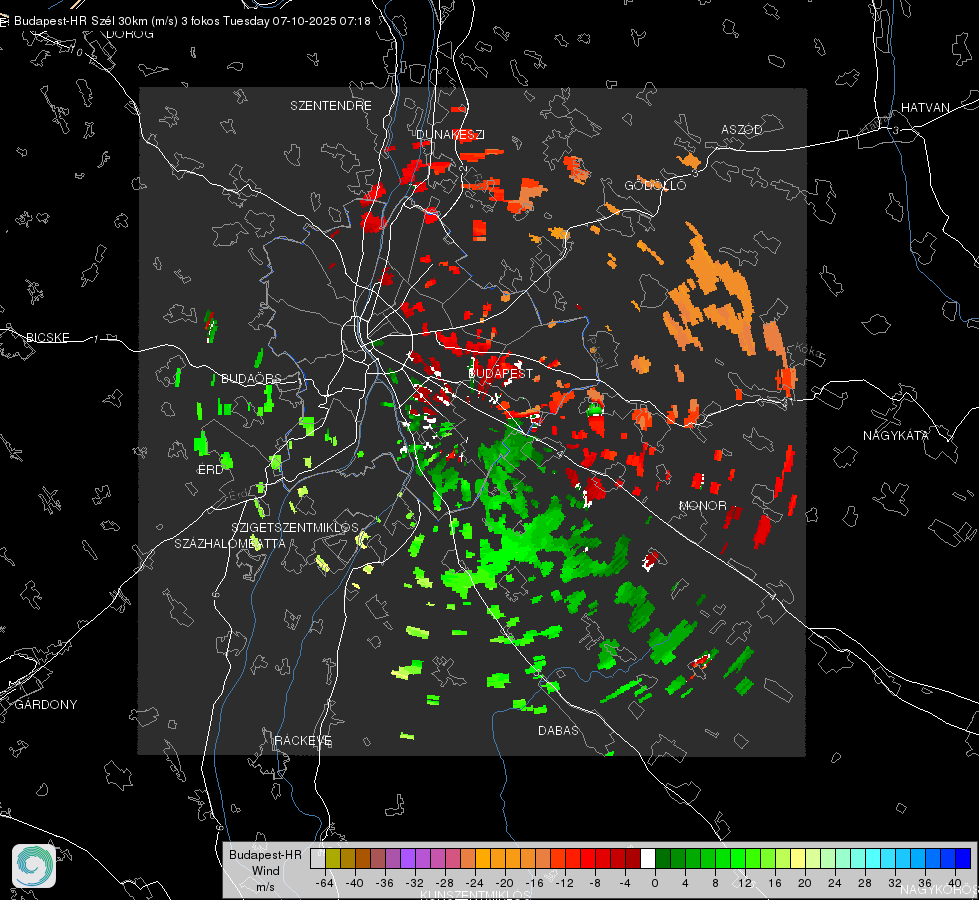
Task: Click the '20' legend scale value
Action: (804, 883)
